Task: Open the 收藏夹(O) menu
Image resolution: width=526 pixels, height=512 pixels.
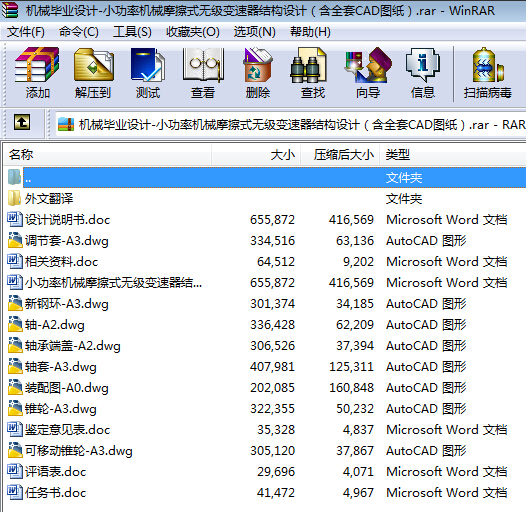Action: pyautogui.click(x=193, y=32)
